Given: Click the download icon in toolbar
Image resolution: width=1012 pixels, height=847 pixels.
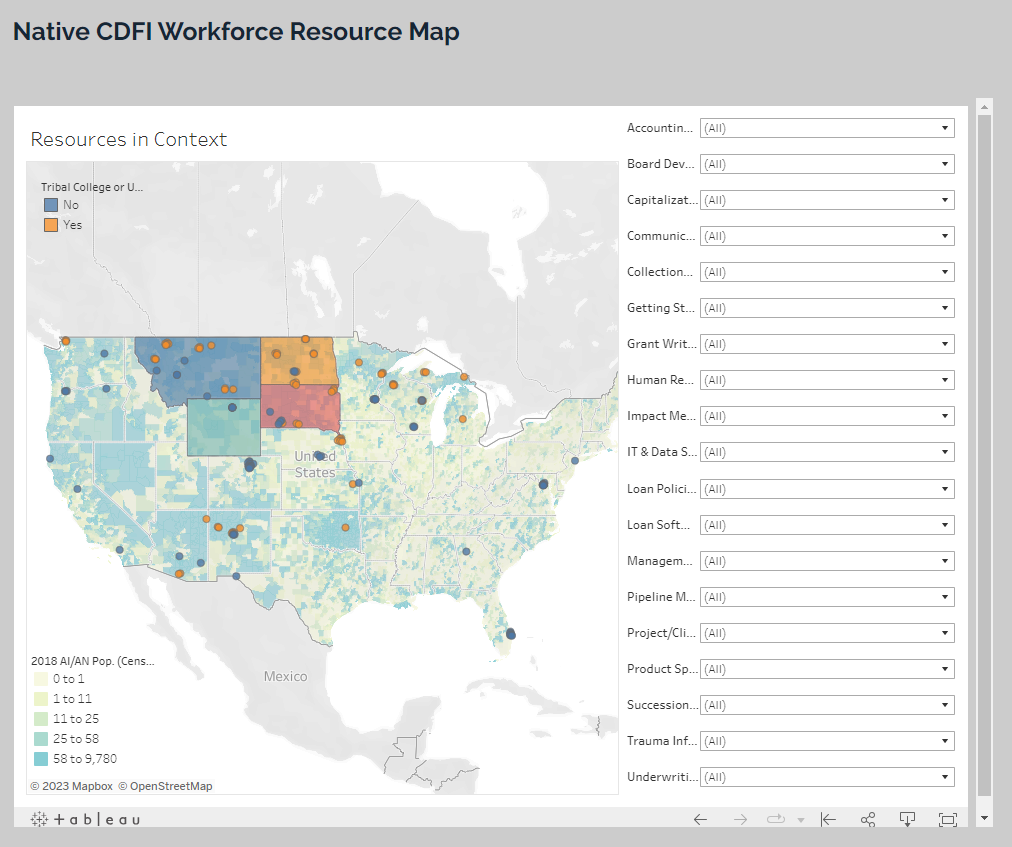Looking at the screenshot, I should point(908,819).
